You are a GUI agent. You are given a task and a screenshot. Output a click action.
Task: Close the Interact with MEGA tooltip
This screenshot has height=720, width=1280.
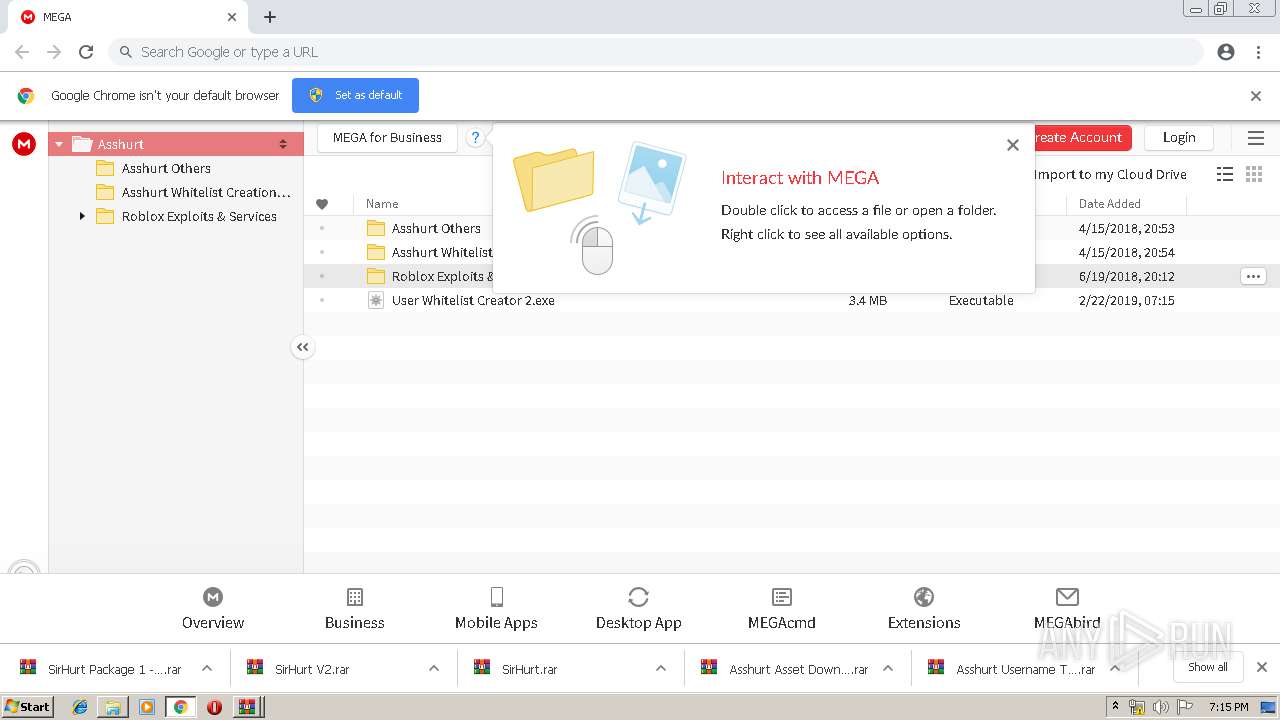coord(1013,145)
